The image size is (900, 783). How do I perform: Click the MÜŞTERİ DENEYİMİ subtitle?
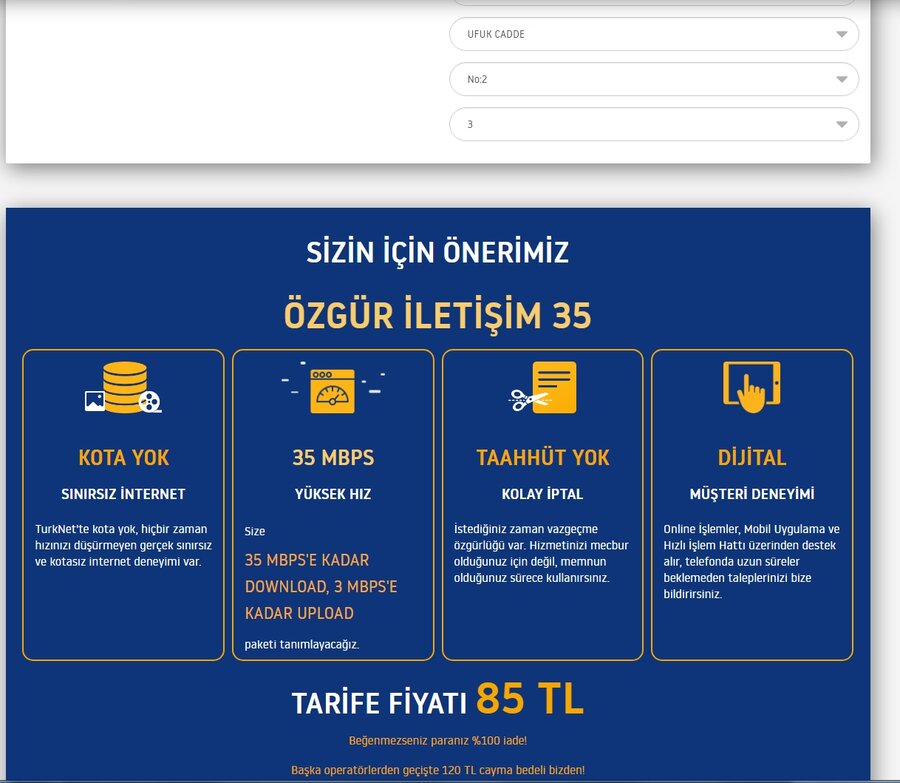(752, 494)
